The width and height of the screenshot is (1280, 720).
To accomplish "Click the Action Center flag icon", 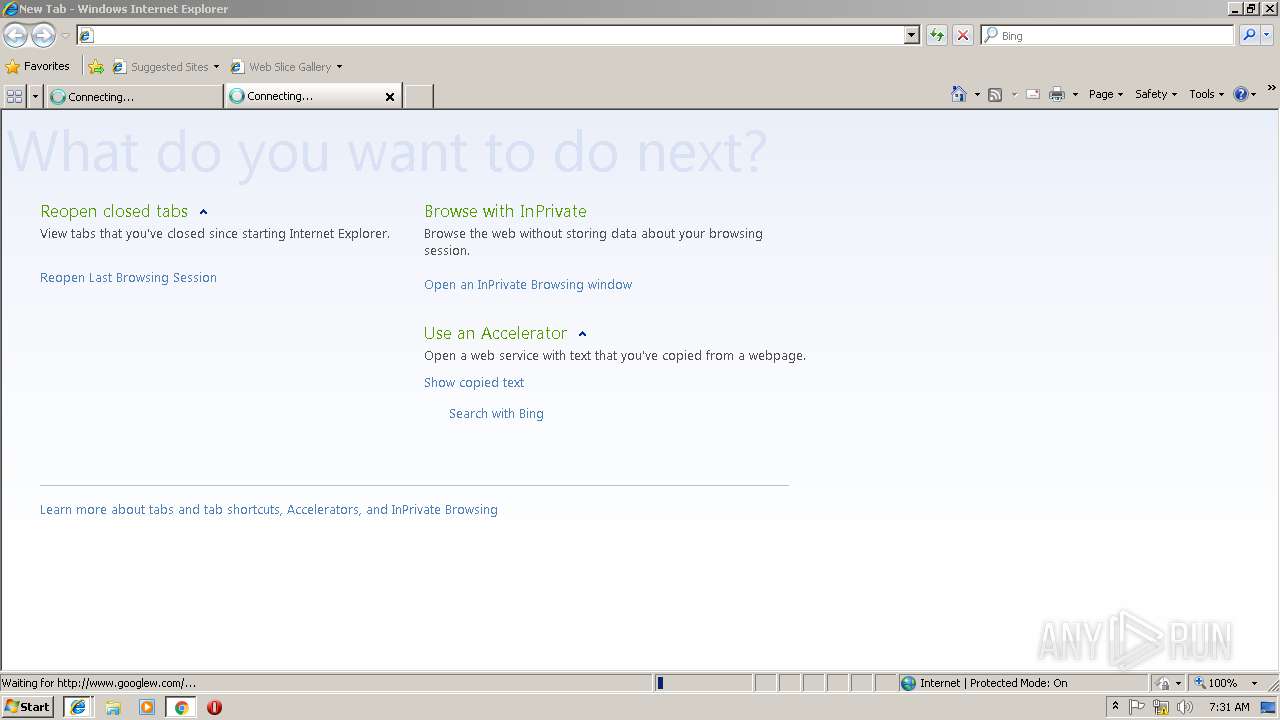I will coord(1137,707).
